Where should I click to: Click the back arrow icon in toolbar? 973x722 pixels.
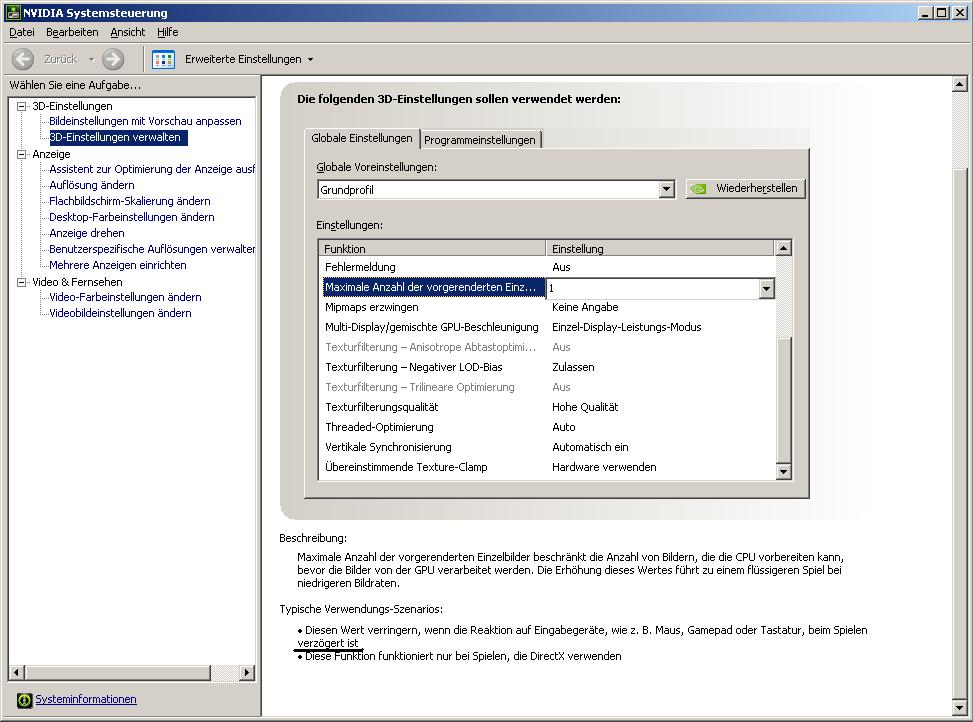23,59
